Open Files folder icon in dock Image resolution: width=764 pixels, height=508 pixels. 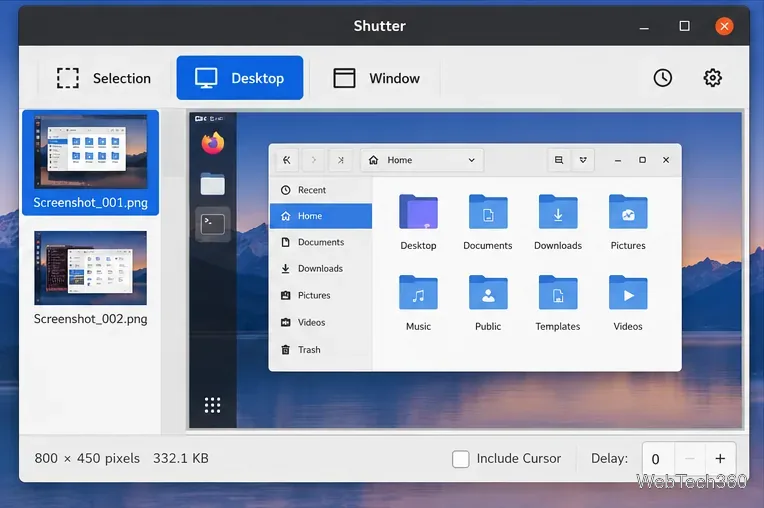(x=213, y=184)
